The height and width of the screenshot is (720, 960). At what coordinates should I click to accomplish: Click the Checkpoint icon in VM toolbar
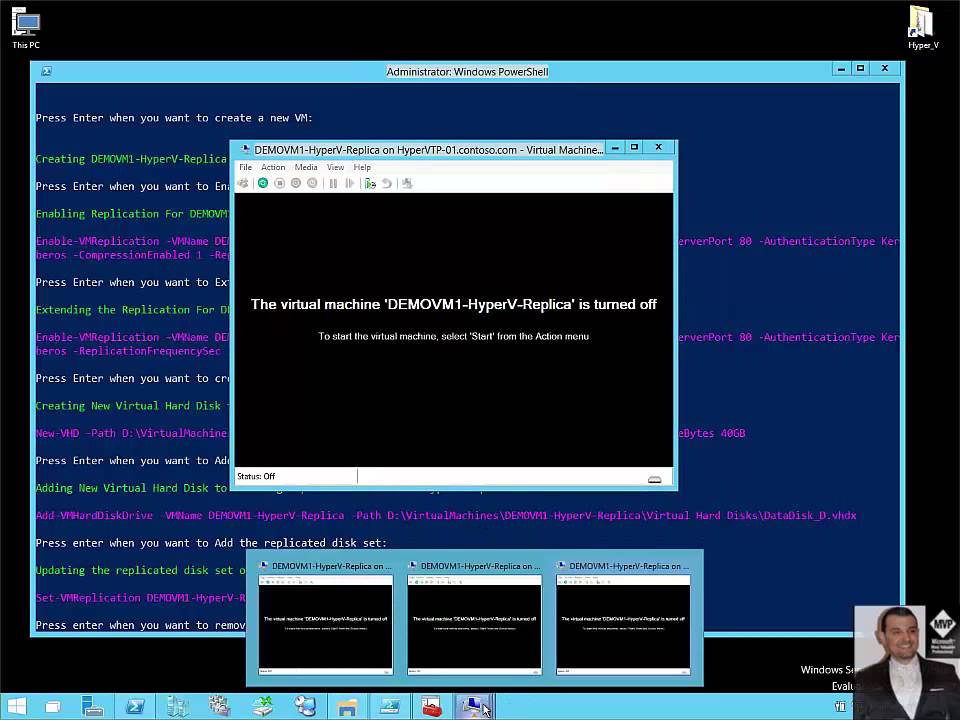click(x=370, y=183)
